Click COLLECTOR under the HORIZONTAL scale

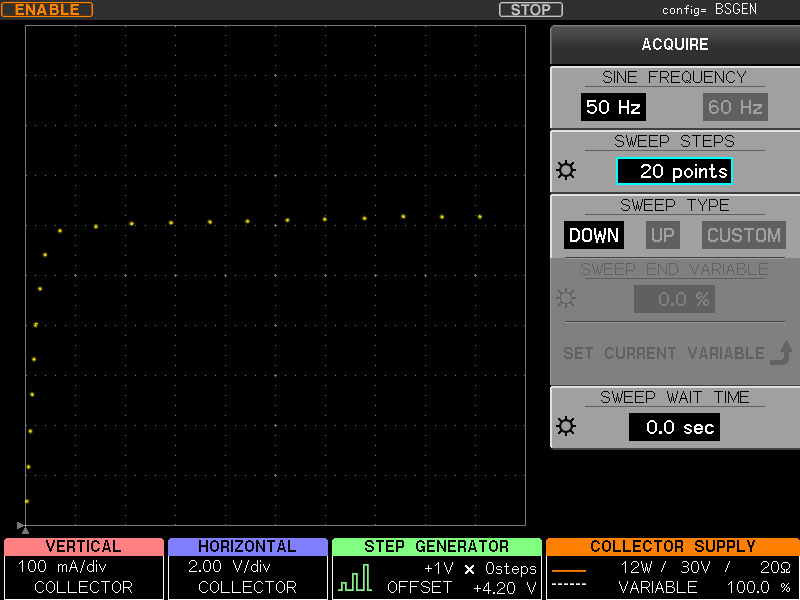point(247,587)
